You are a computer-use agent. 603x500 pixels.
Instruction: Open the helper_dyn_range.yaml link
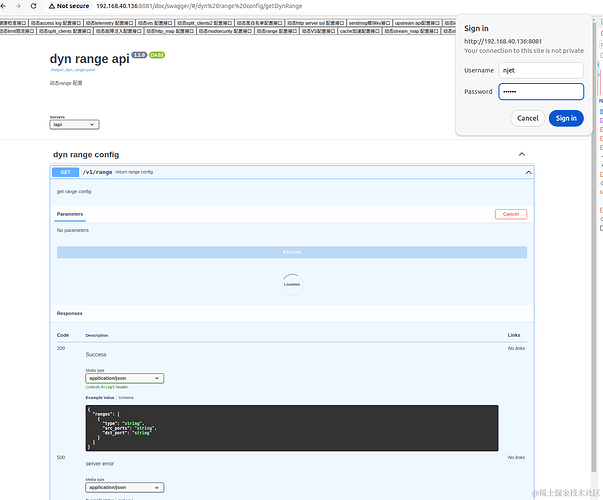(x=72, y=71)
